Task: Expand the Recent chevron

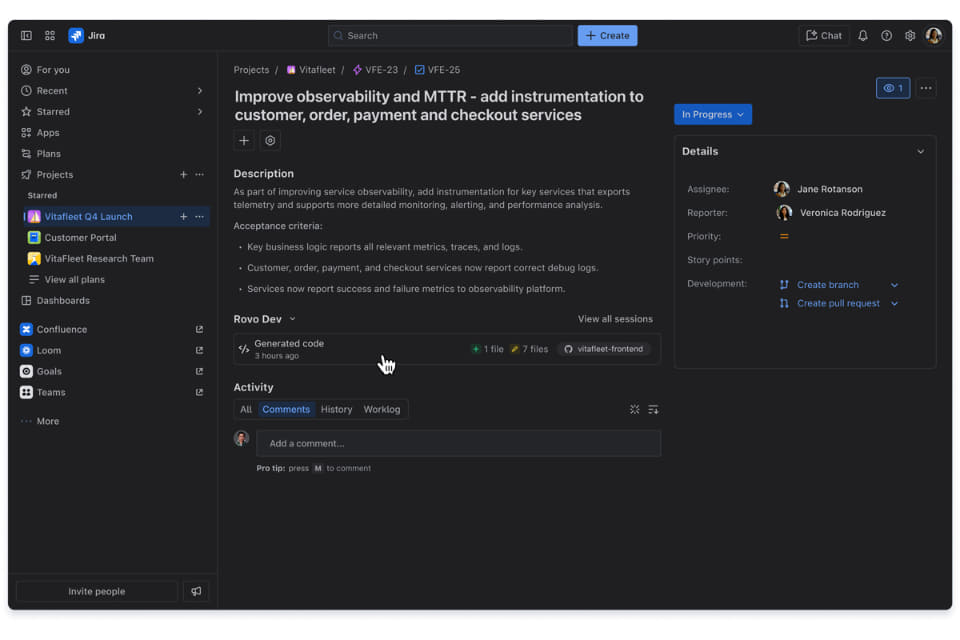Action: coord(200,91)
